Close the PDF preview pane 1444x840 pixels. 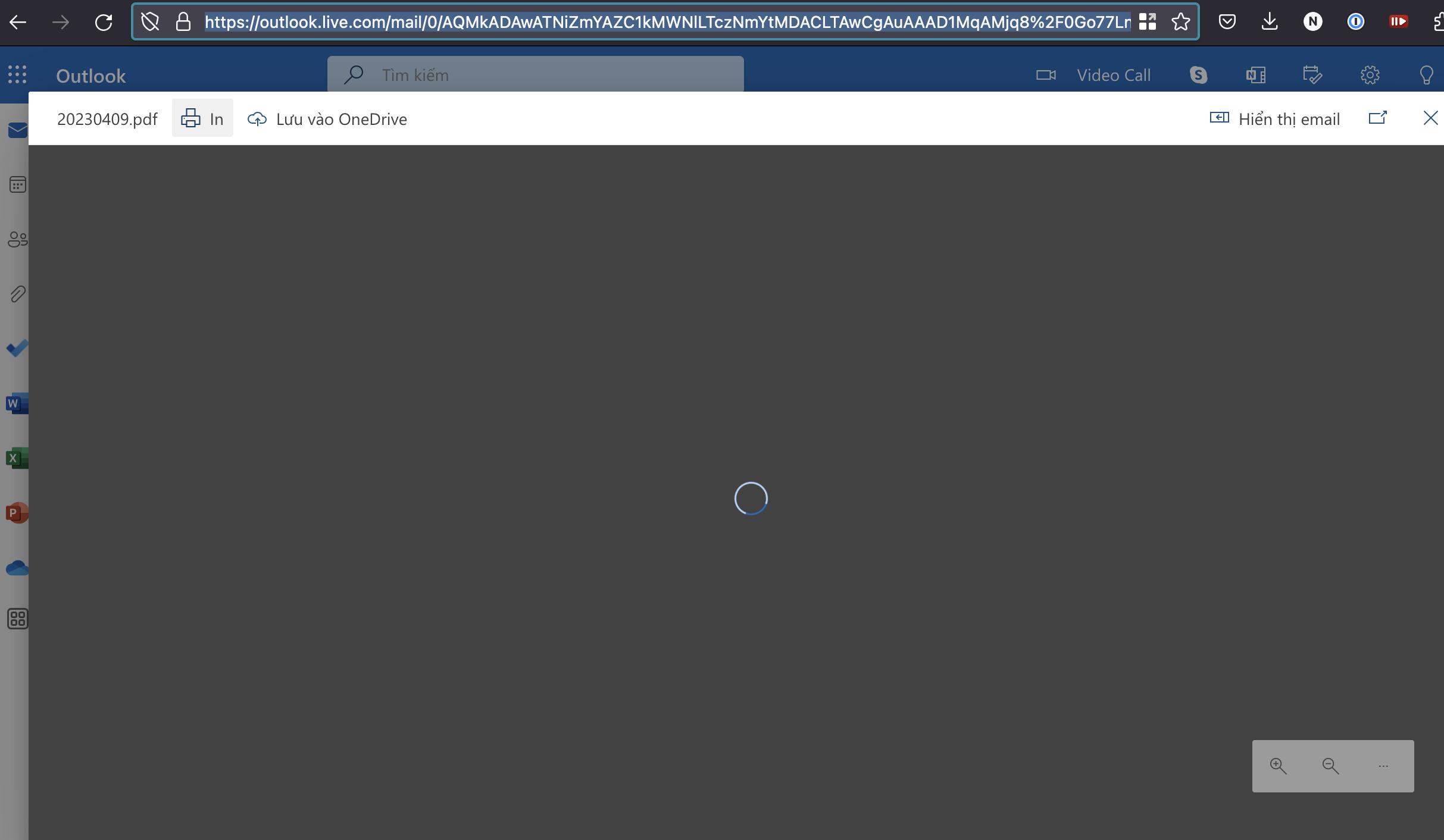point(1430,118)
